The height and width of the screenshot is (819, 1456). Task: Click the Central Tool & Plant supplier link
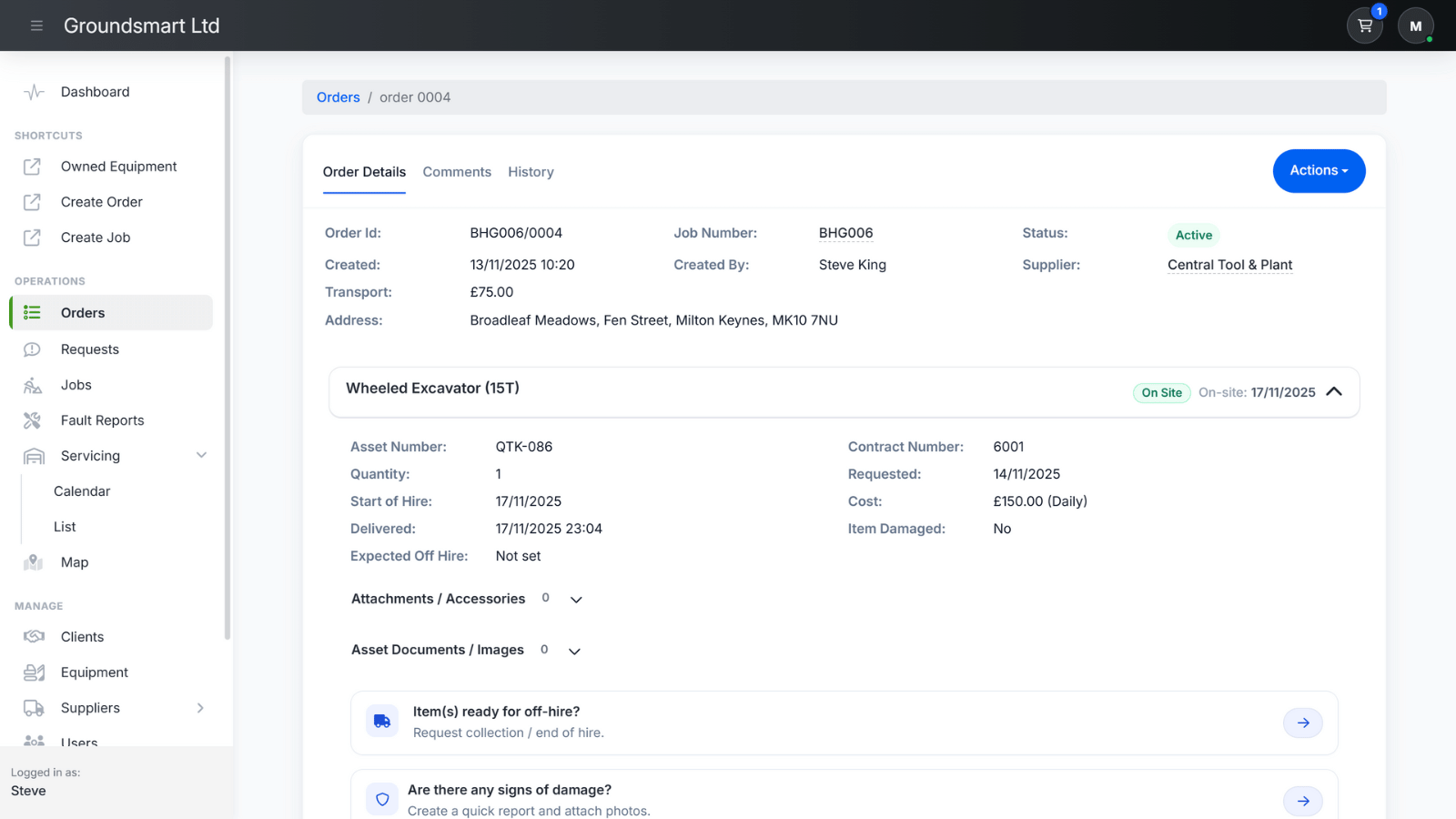point(1228,265)
